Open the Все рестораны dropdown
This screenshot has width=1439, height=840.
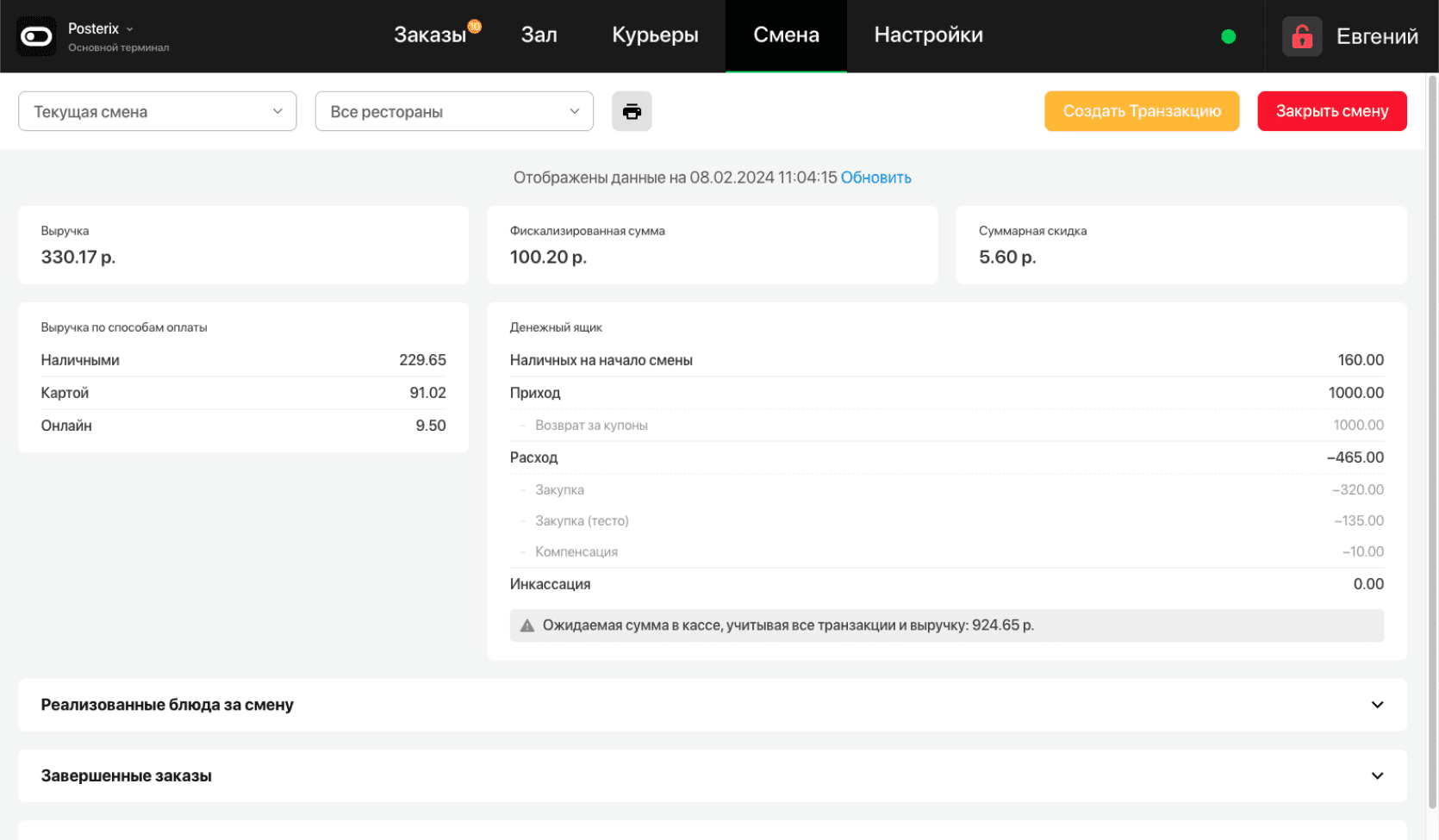point(454,111)
